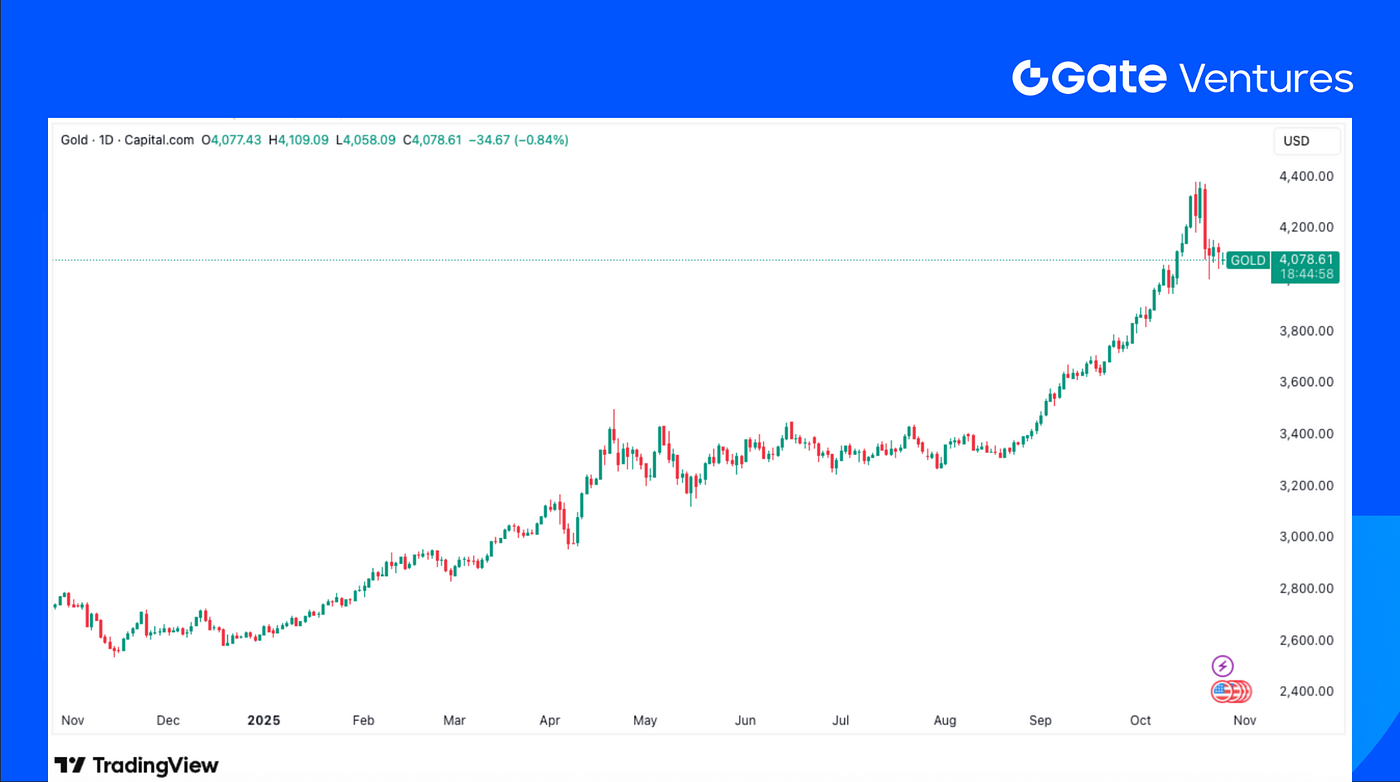
Task: Click the 2025 label on time axis
Action: [x=264, y=720]
